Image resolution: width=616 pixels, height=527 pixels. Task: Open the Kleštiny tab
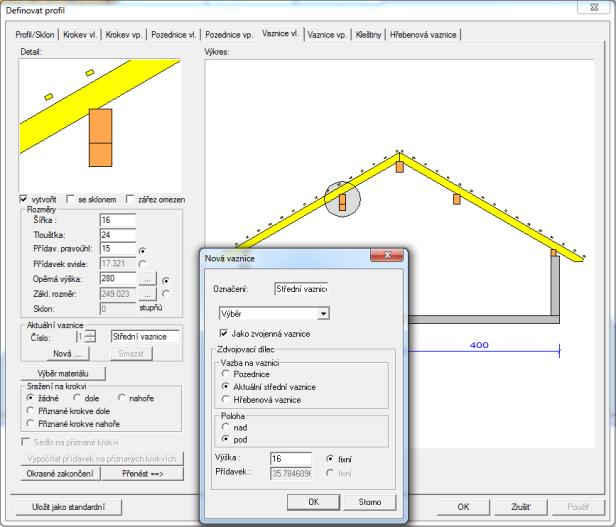click(368, 35)
